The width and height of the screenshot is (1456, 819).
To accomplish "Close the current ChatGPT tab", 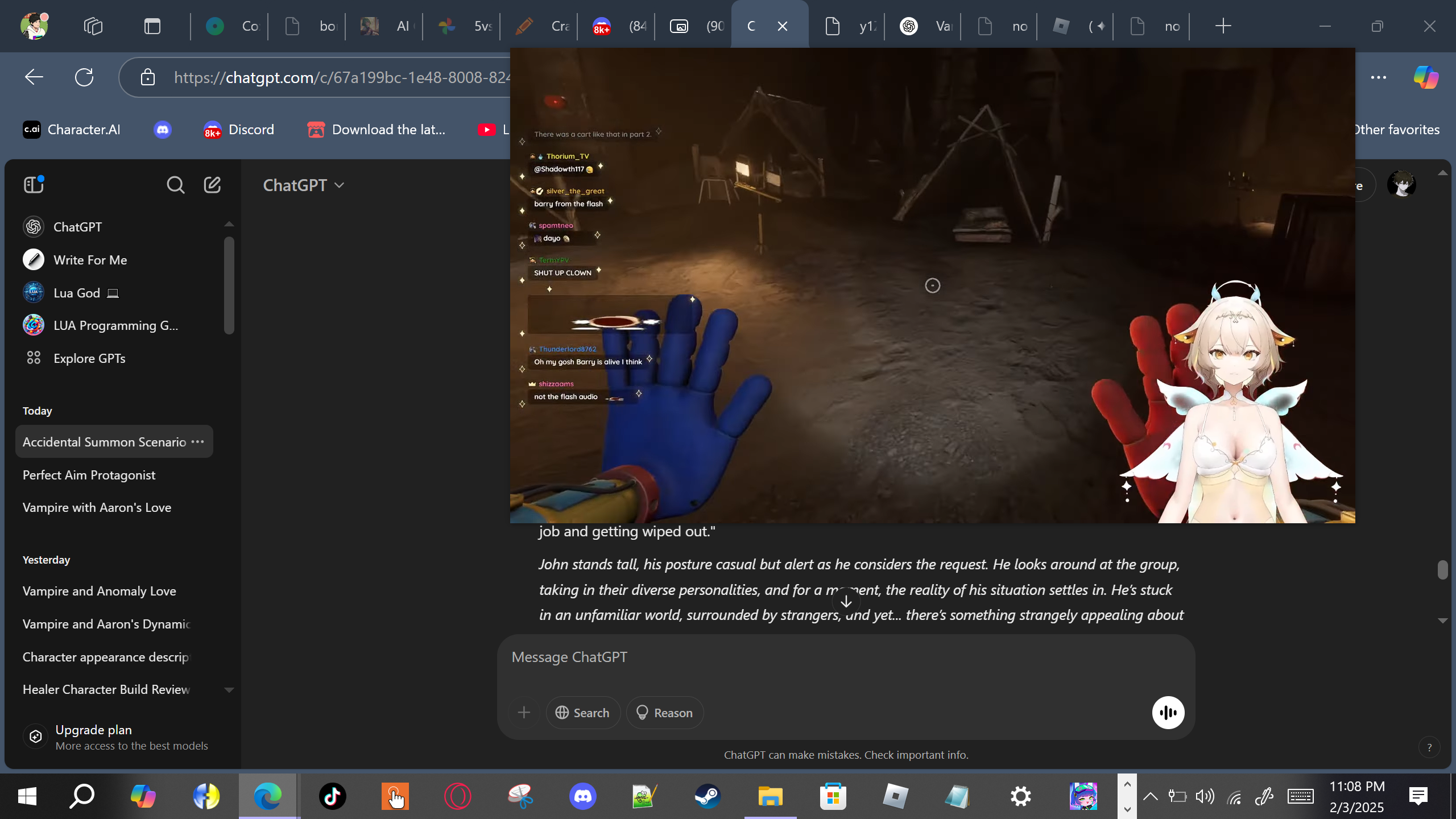I will point(783,26).
